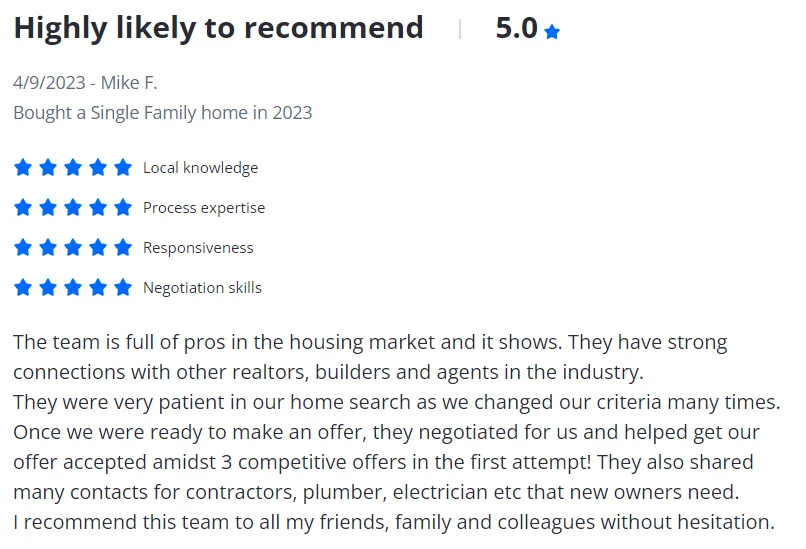Click the Process expertise label
The image size is (806, 549).
point(204,208)
